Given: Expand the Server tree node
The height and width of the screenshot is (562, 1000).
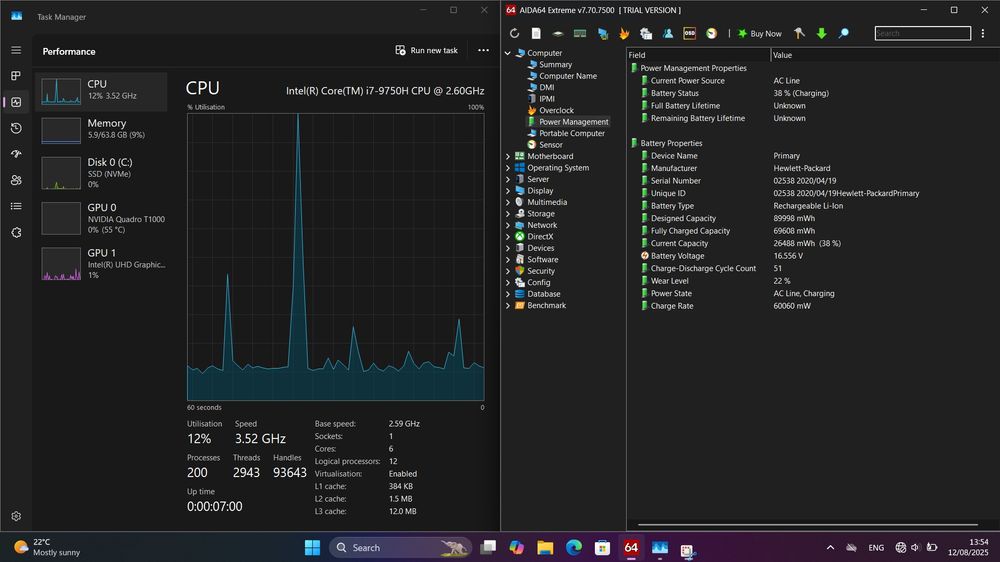Looking at the screenshot, I should coord(508,179).
